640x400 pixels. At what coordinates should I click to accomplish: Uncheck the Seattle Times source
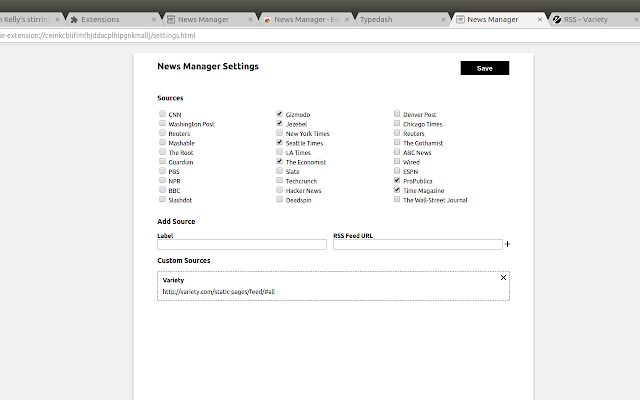click(x=280, y=142)
